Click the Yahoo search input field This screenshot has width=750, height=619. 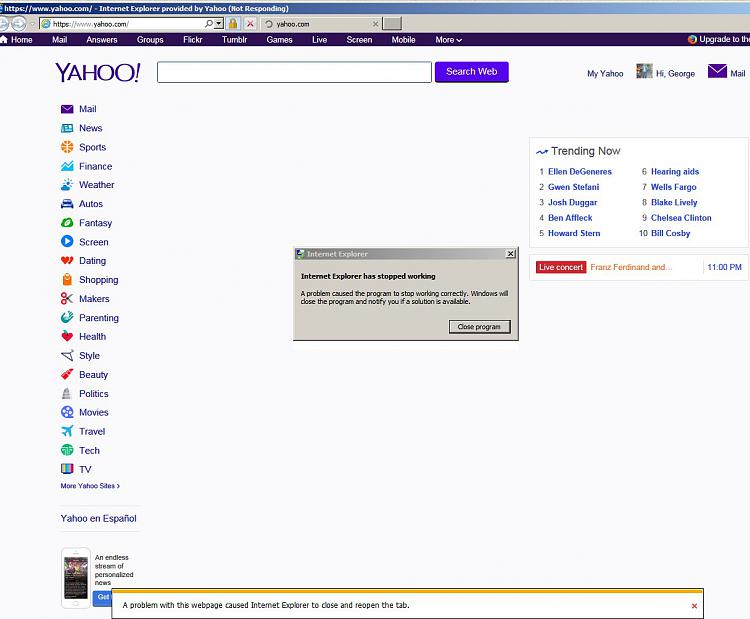tap(294, 72)
